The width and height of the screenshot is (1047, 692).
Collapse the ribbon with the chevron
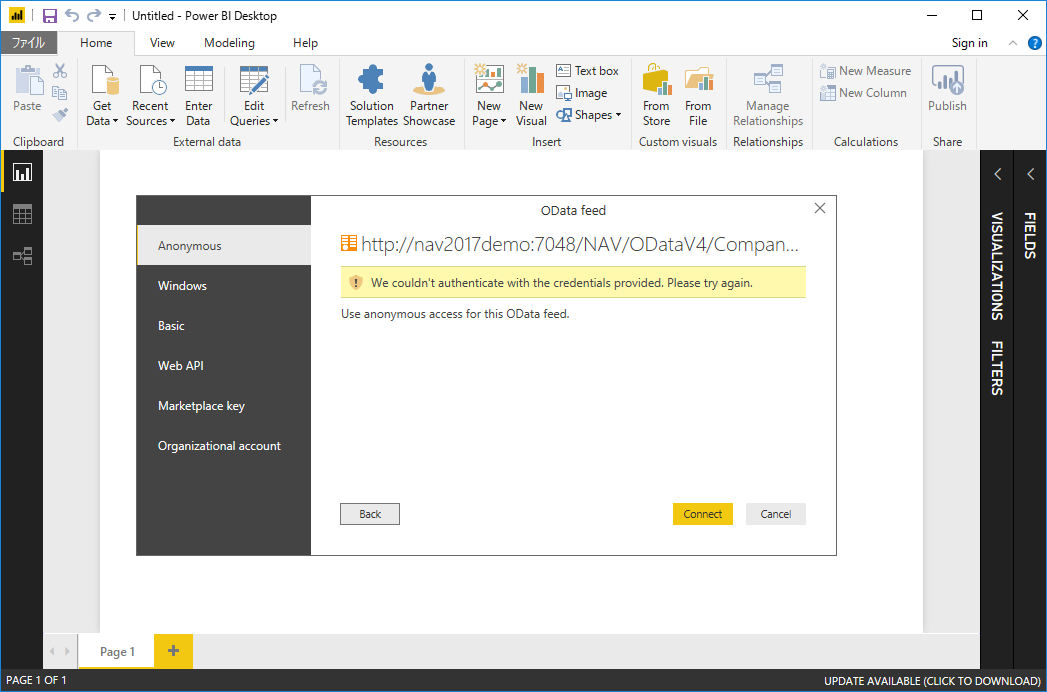click(x=1013, y=43)
